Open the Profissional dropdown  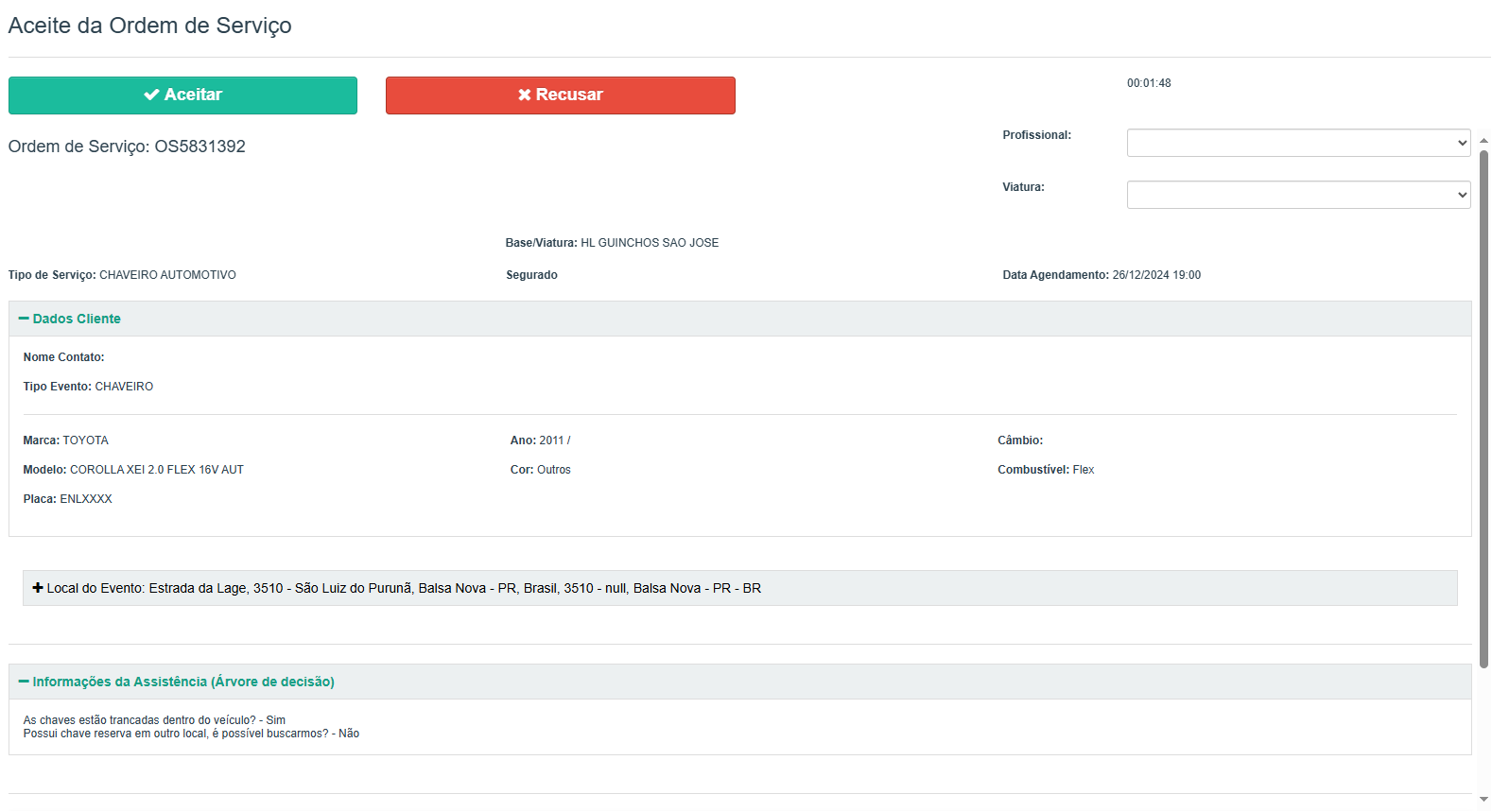coord(1298,143)
